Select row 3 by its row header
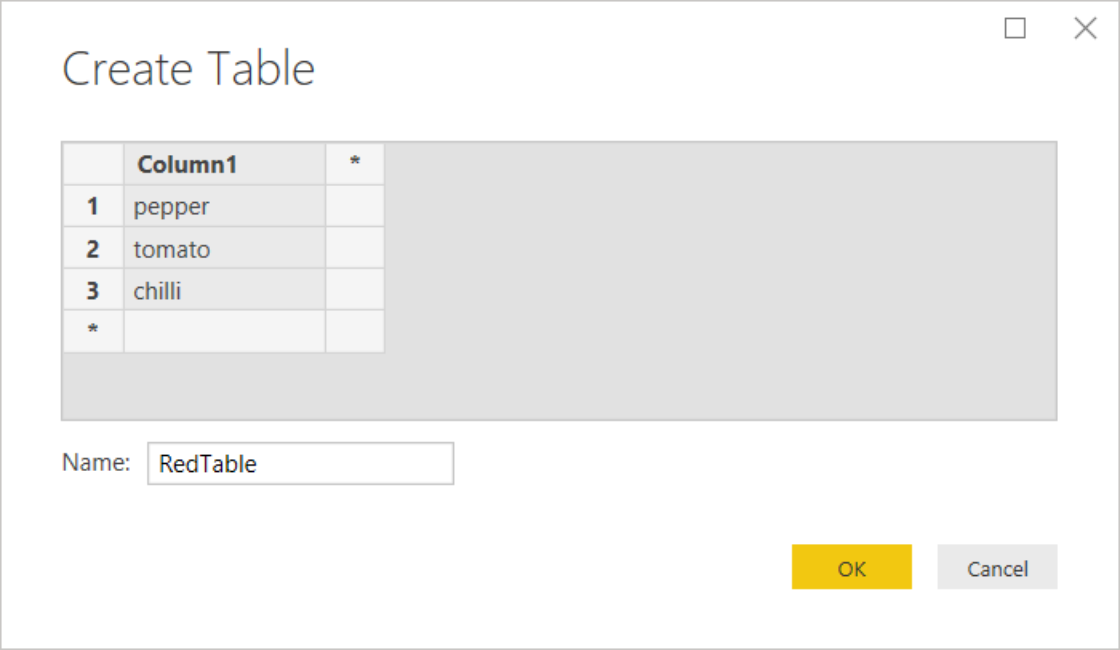The height and width of the screenshot is (650, 1120). tap(93, 291)
